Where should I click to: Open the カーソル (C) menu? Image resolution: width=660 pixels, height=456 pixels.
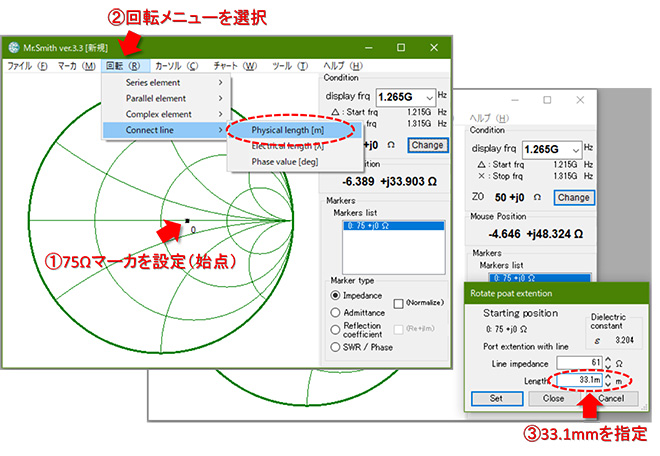point(176,66)
